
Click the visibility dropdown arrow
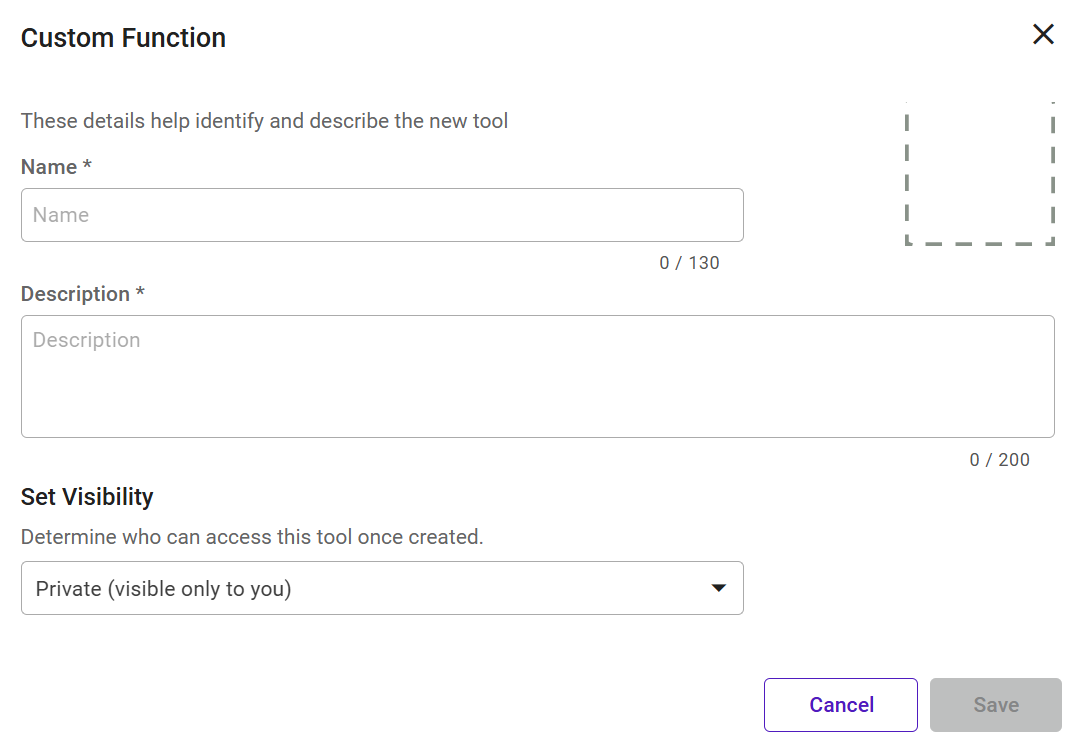point(718,588)
